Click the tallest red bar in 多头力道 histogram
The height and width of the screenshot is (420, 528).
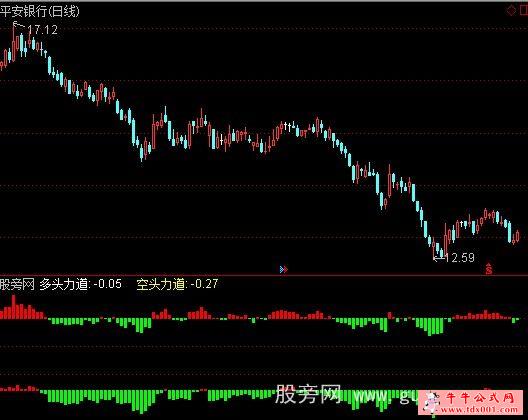point(13,307)
